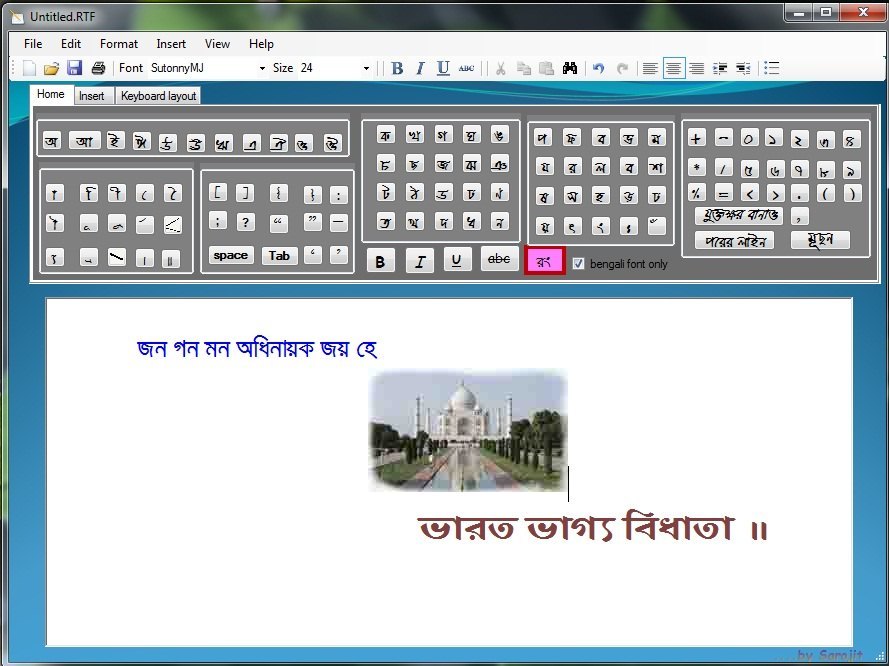Open the Size dropdown showing 24
The height and width of the screenshot is (666, 889).
320,68
